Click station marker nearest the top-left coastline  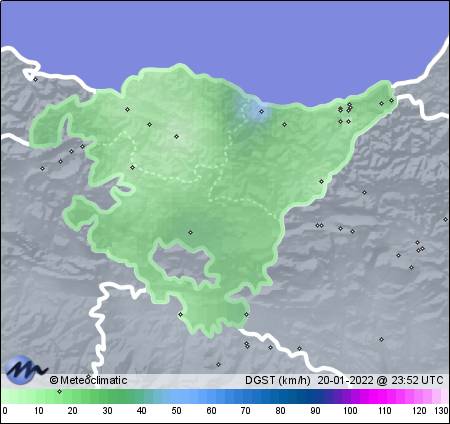(x=36, y=79)
